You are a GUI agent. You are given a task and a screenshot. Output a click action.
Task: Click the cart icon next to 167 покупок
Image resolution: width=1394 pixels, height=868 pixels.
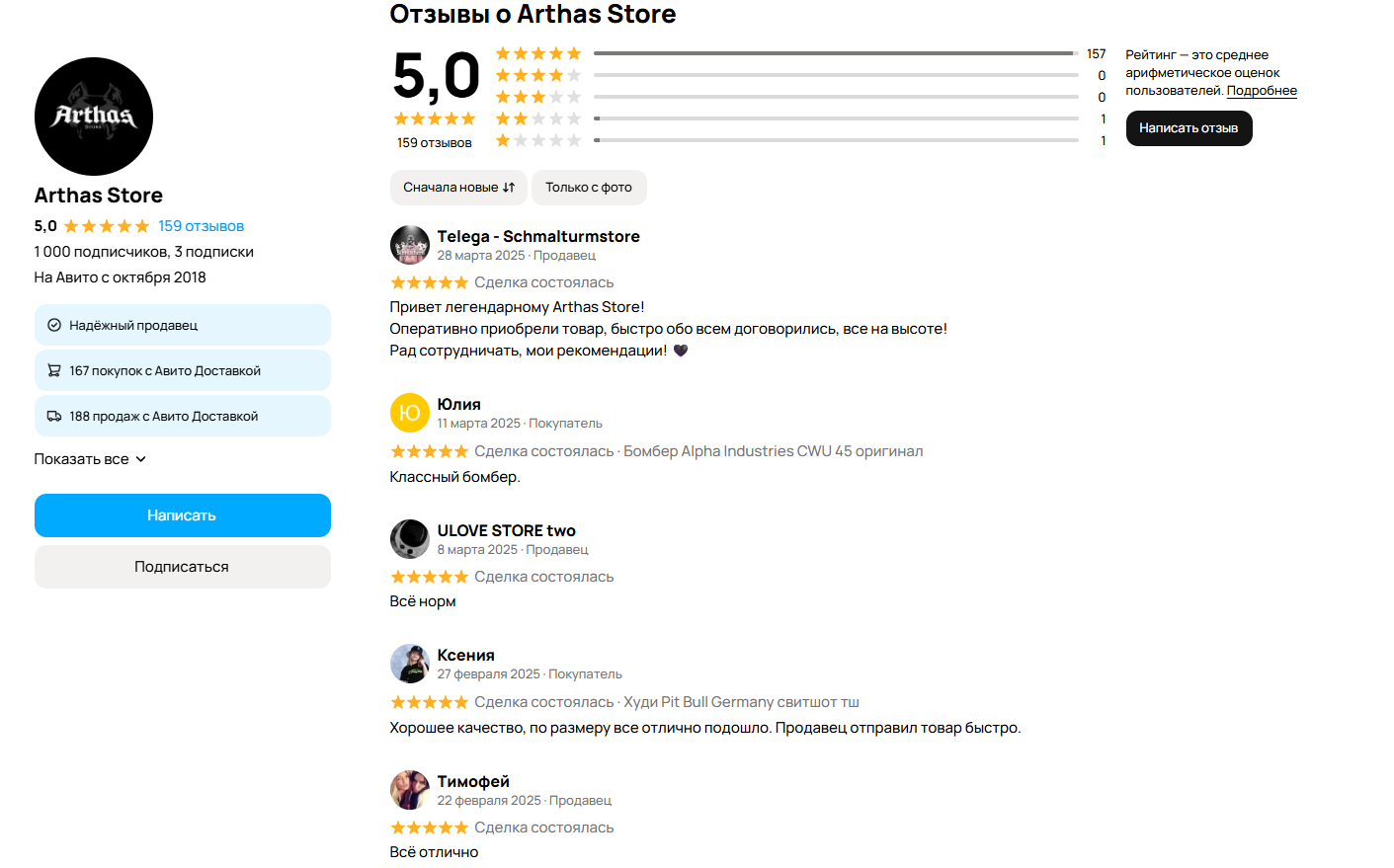tap(55, 370)
